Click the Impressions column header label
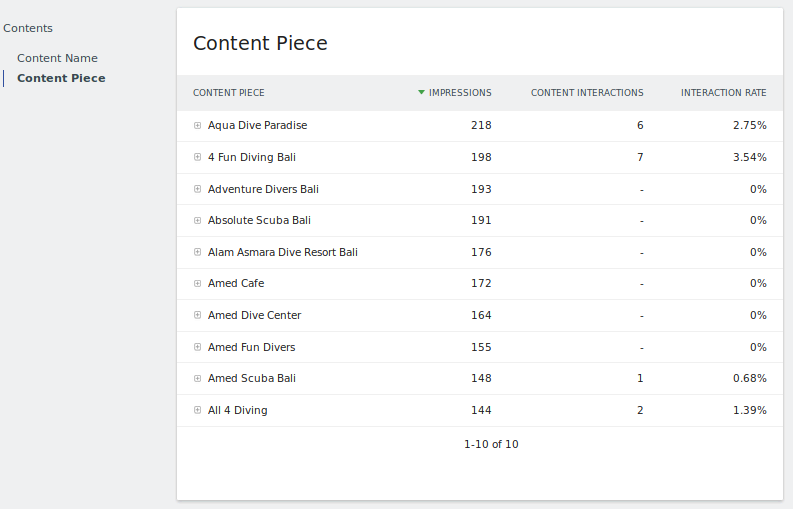The height and width of the screenshot is (509, 793). pos(460,93)
